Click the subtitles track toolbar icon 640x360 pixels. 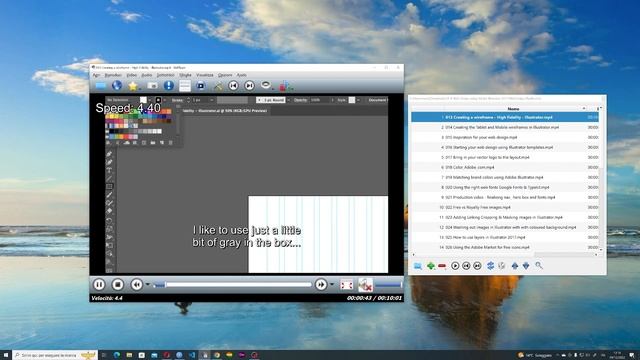pyautogui.click(x=284, y=86)
